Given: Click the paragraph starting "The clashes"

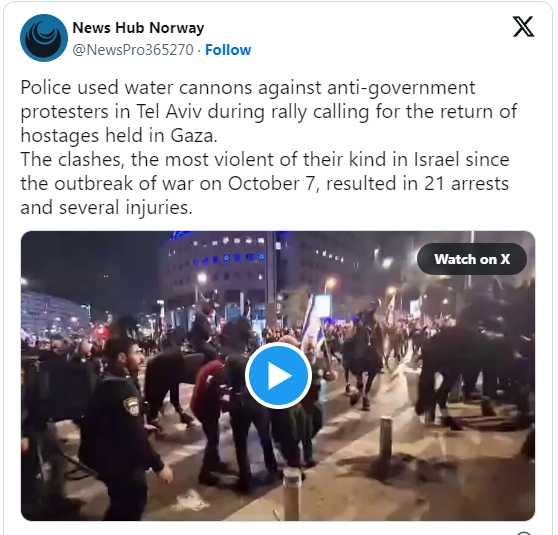Looking at the screenshot, I should click(x=265, y=183).
